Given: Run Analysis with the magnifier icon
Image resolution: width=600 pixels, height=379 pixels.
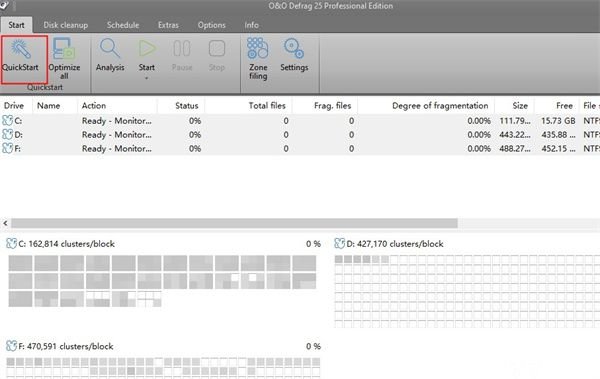Looking at the screenshot, I should click(x=110, y=48).
